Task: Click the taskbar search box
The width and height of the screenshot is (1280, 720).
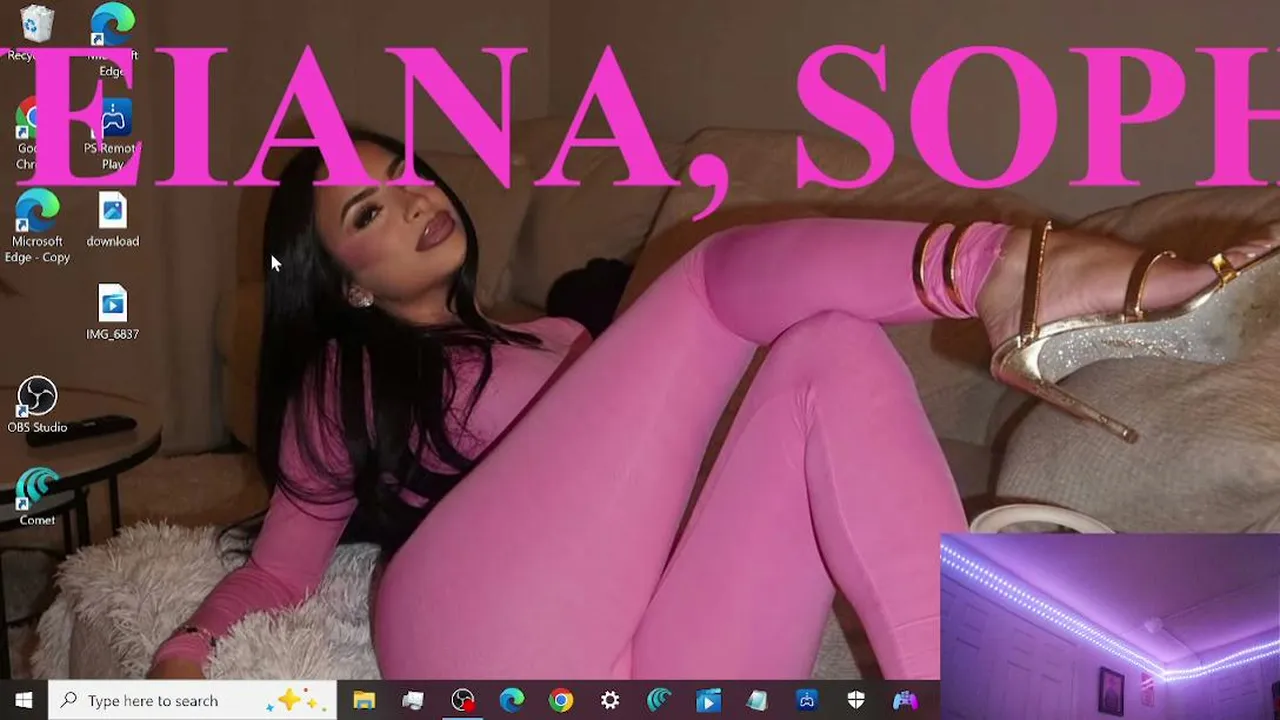Action: click(x=193, y=700)
